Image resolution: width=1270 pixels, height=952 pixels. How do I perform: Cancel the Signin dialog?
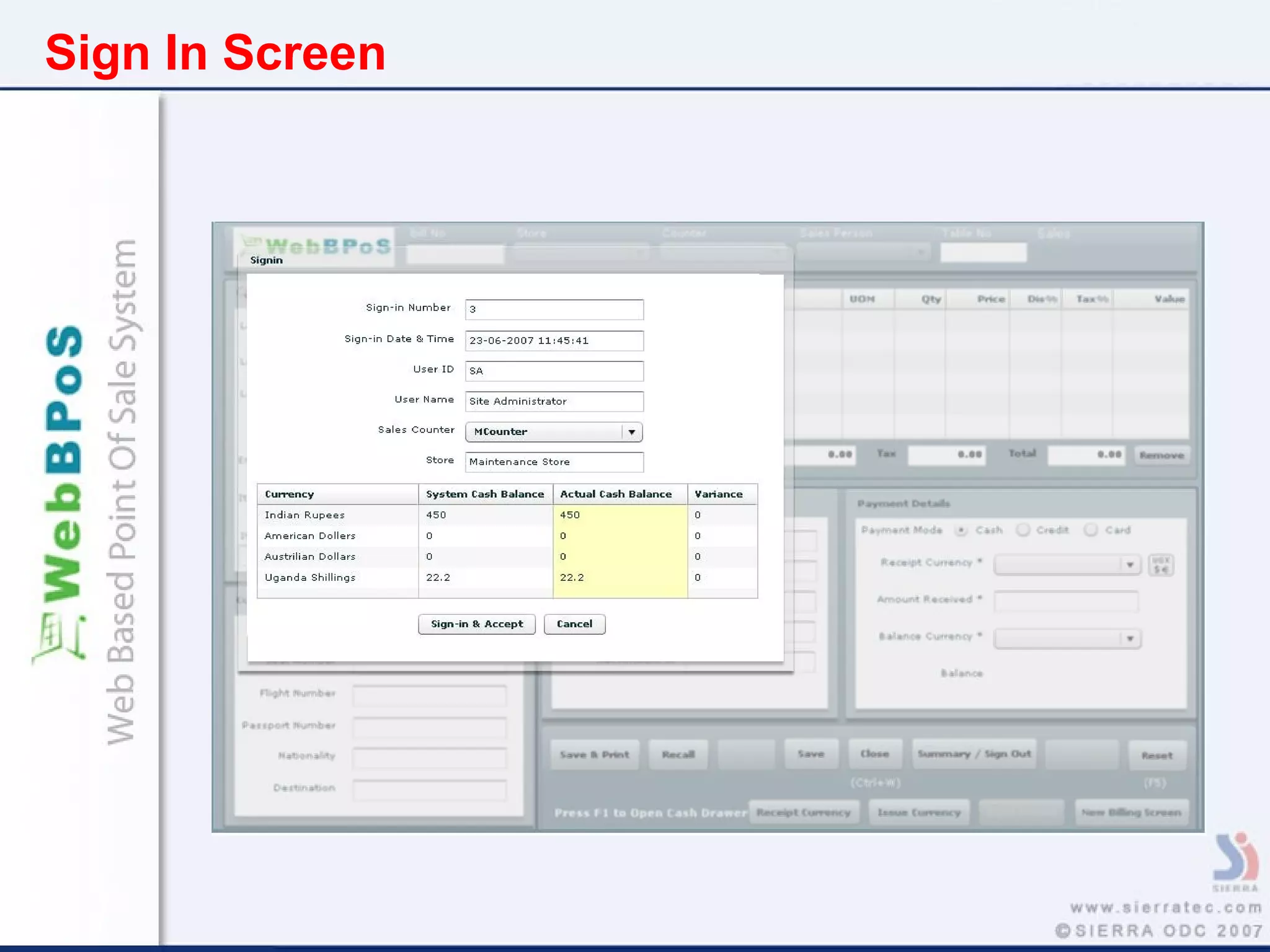(x=574, y=624)
